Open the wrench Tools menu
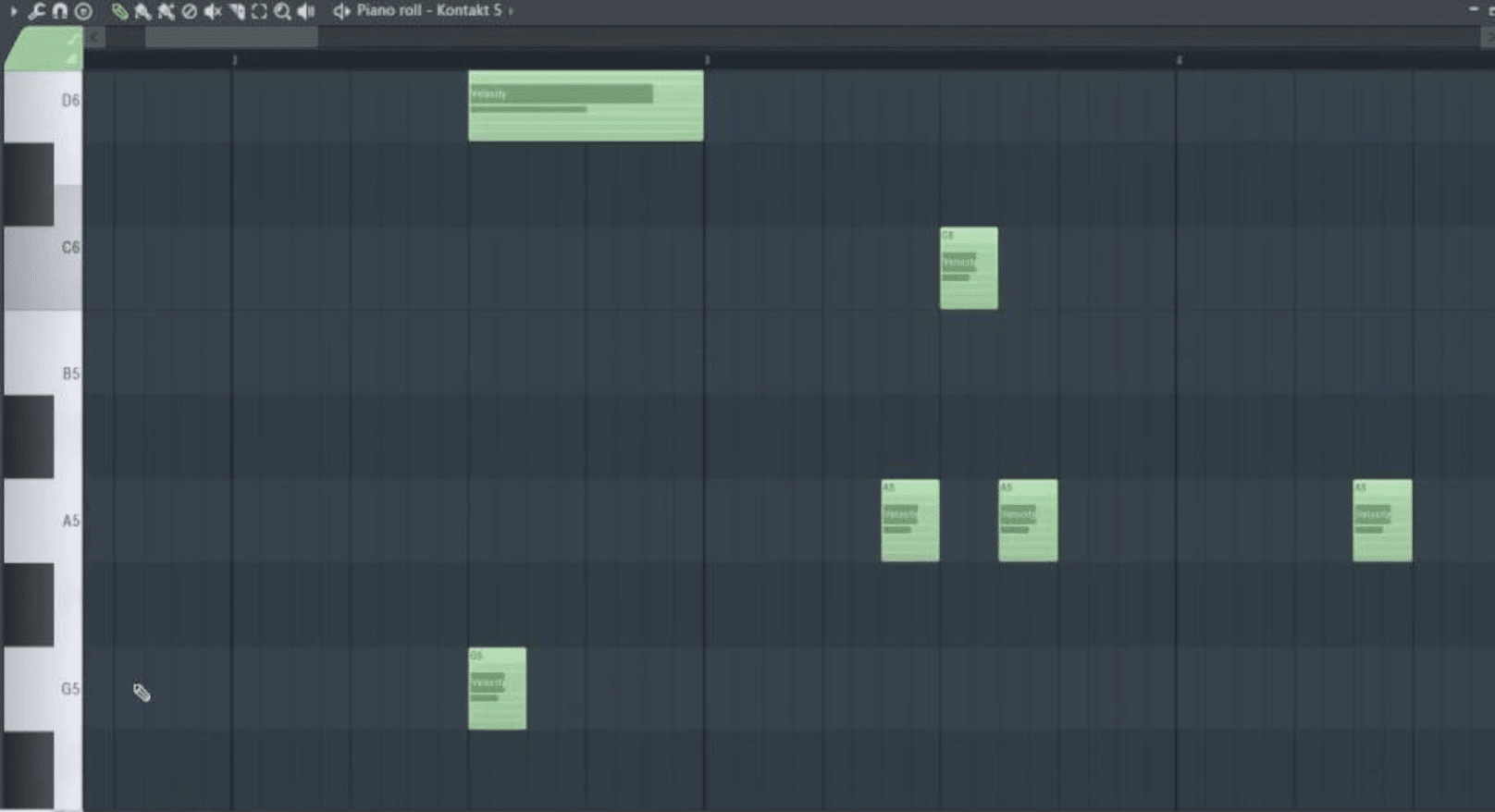 pos(36,11)
